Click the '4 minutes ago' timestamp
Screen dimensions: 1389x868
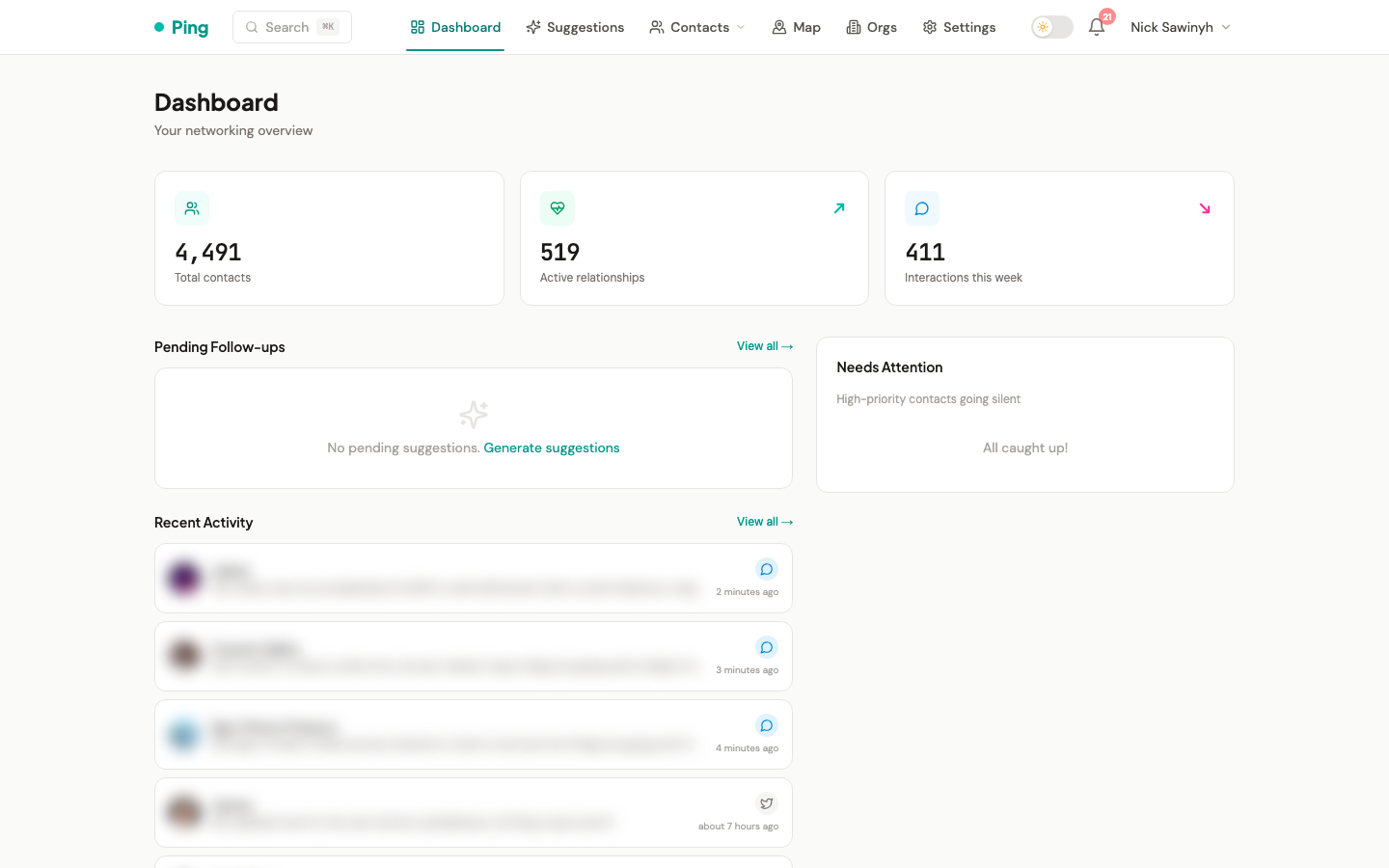(x=747, y=748)
